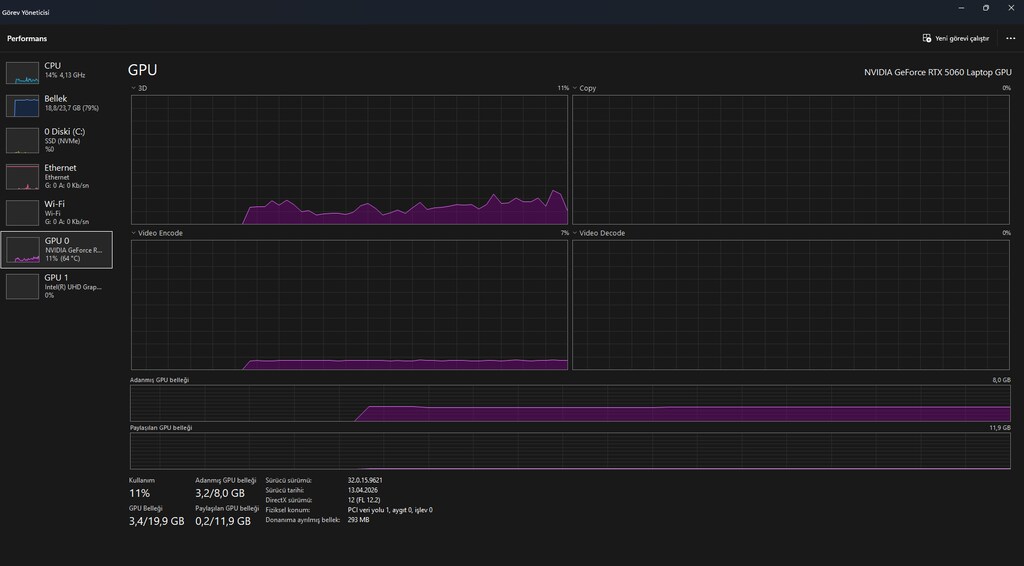This screenshot has height=566, width=1024.
Task: Click the Donanıma ayrılmış bellek label
Action: tap(302, 520)
